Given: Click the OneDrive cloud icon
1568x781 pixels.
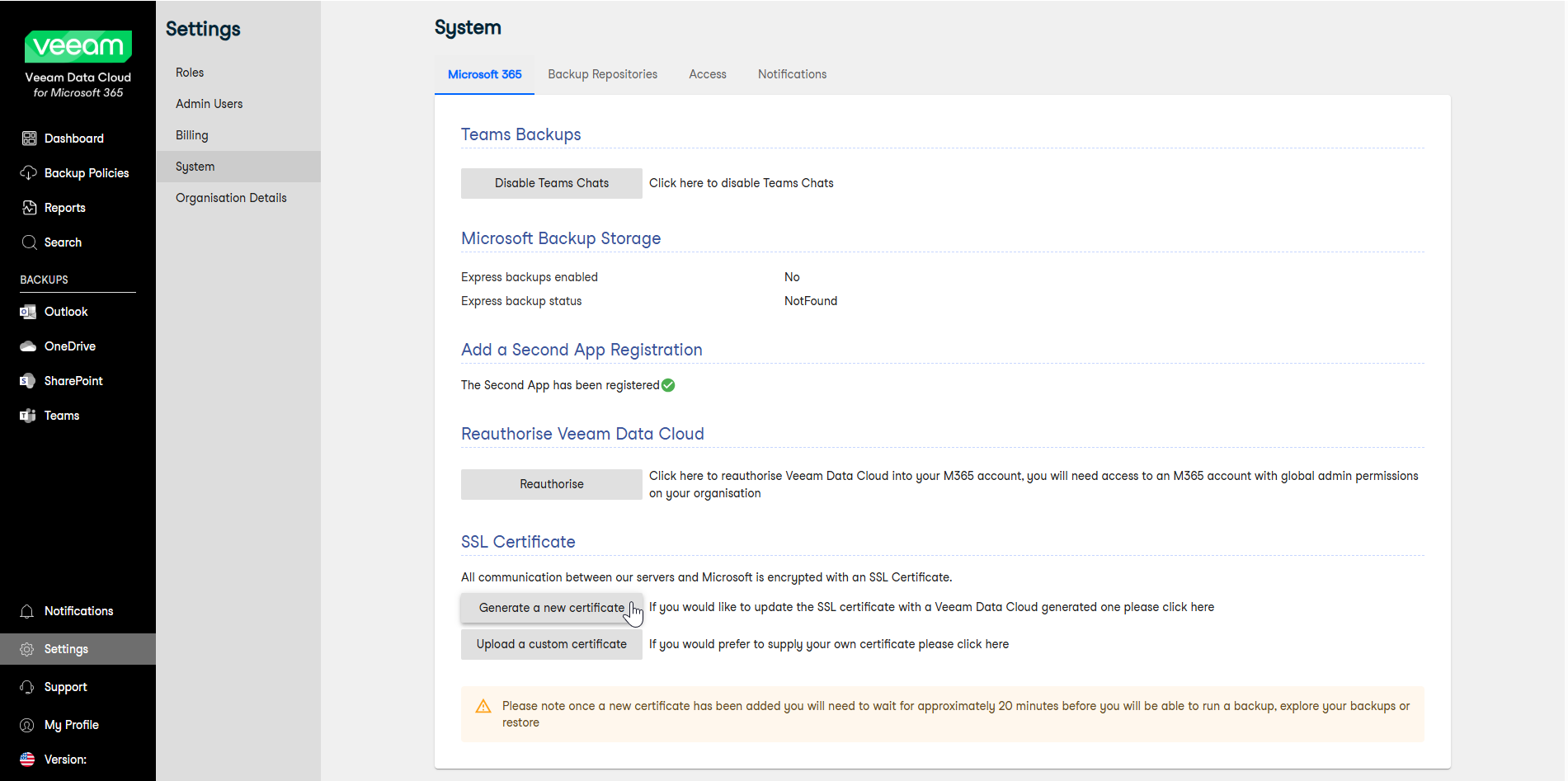Looking at the screenshot, I should 28,346.
